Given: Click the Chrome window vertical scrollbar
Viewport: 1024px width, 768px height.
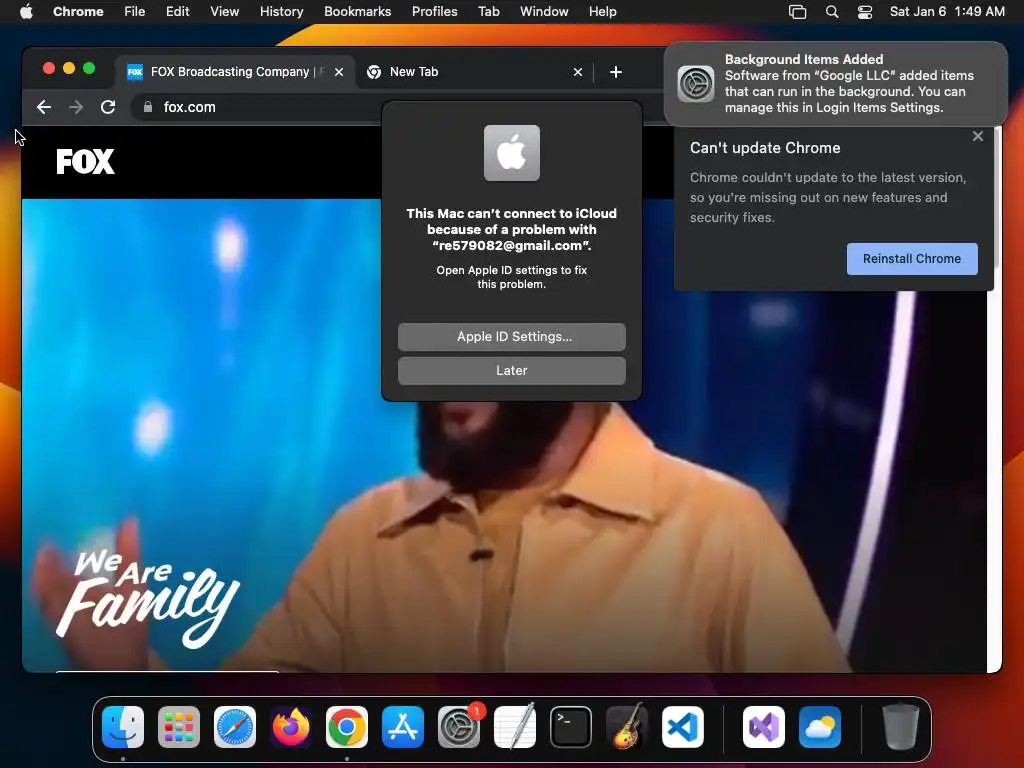Looking at the screenshot, I should tap(997, 196).
